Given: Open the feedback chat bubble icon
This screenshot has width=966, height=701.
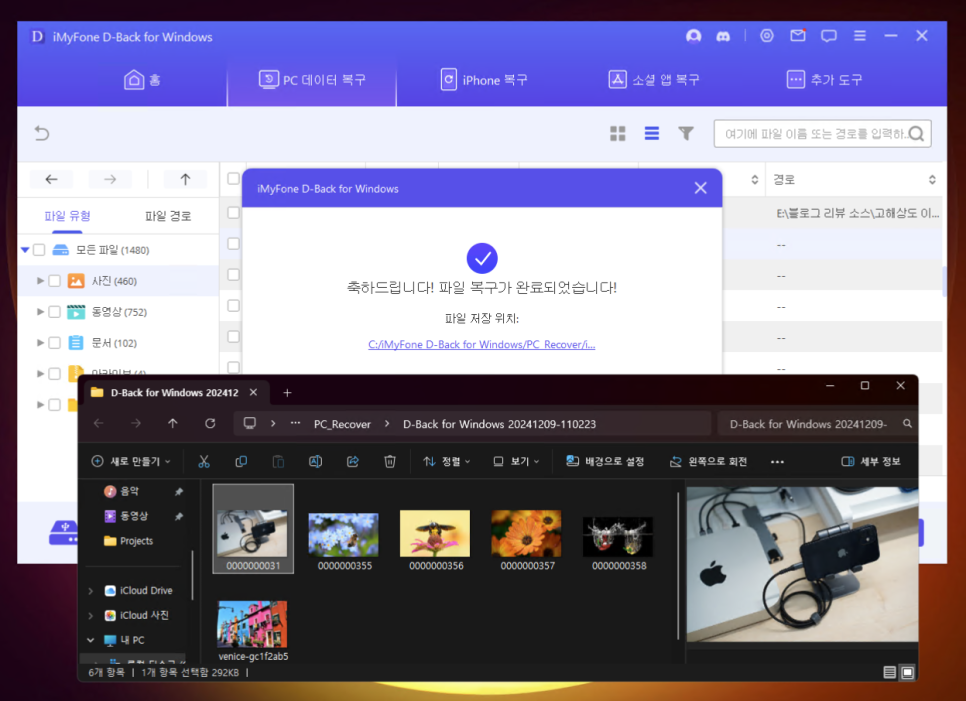Looking at the screenshot, I should (x=829, y=36).
